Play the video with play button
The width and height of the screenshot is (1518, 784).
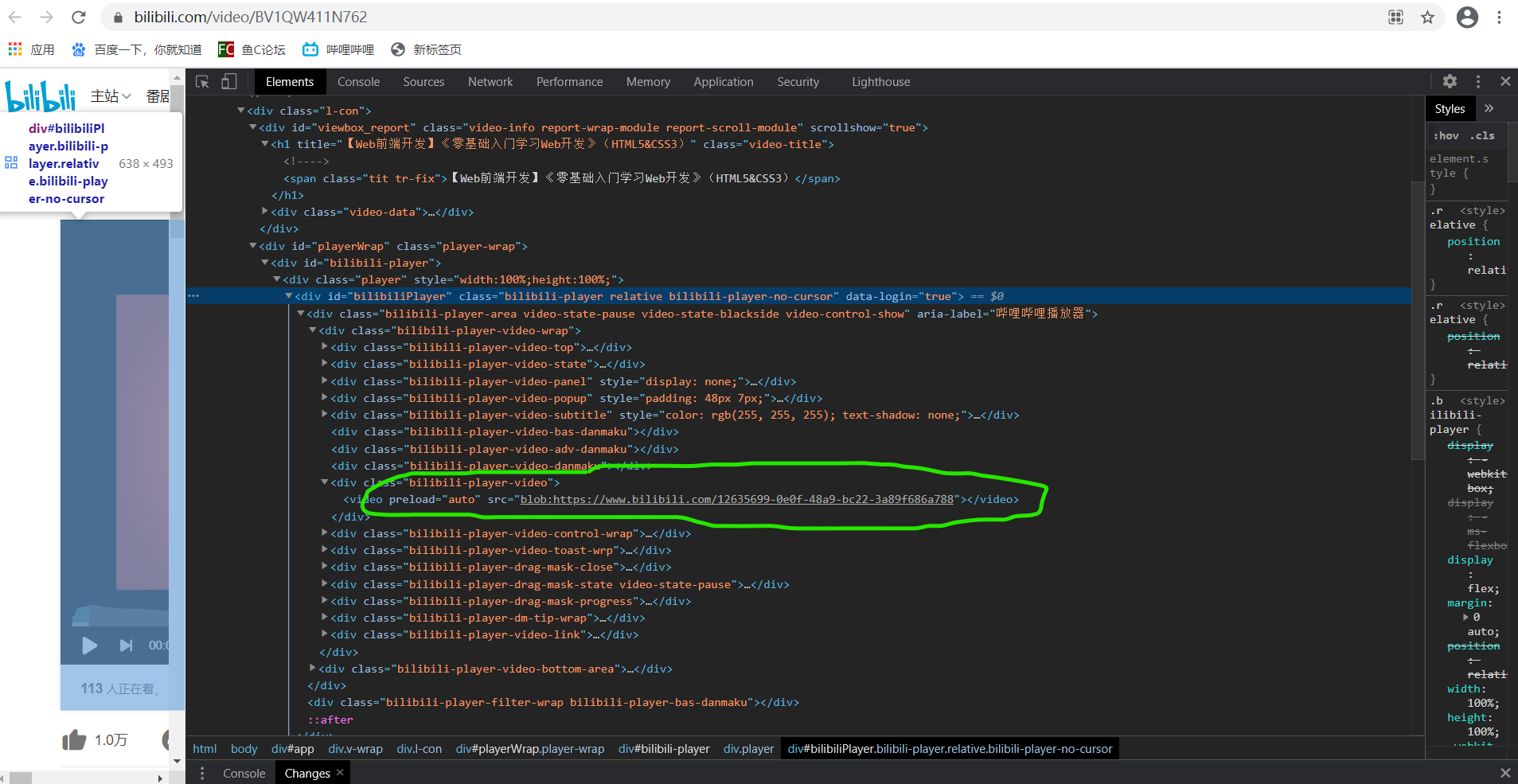tap(89, 646)
